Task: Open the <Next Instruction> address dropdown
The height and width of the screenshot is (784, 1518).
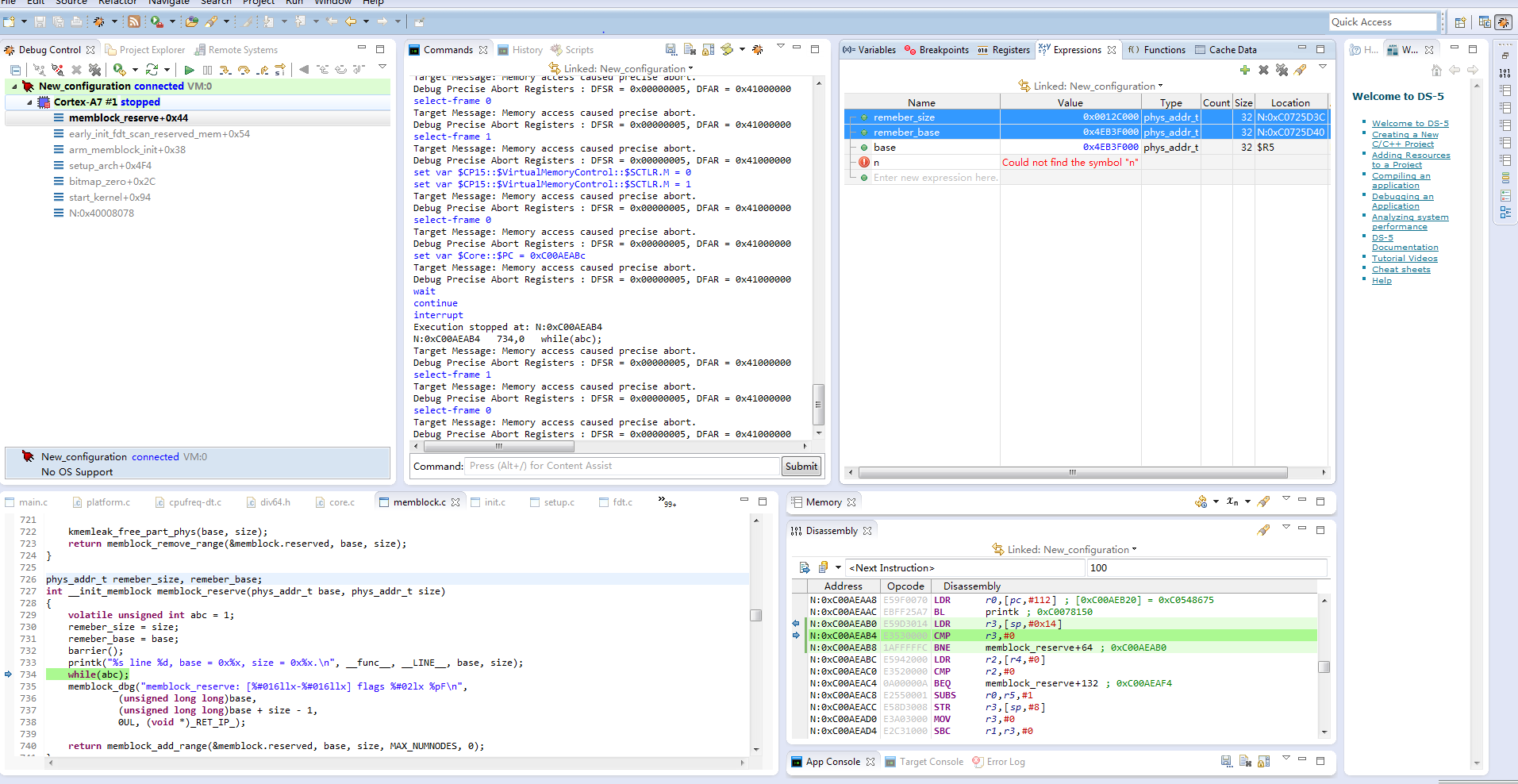Action: coord(838,567)
